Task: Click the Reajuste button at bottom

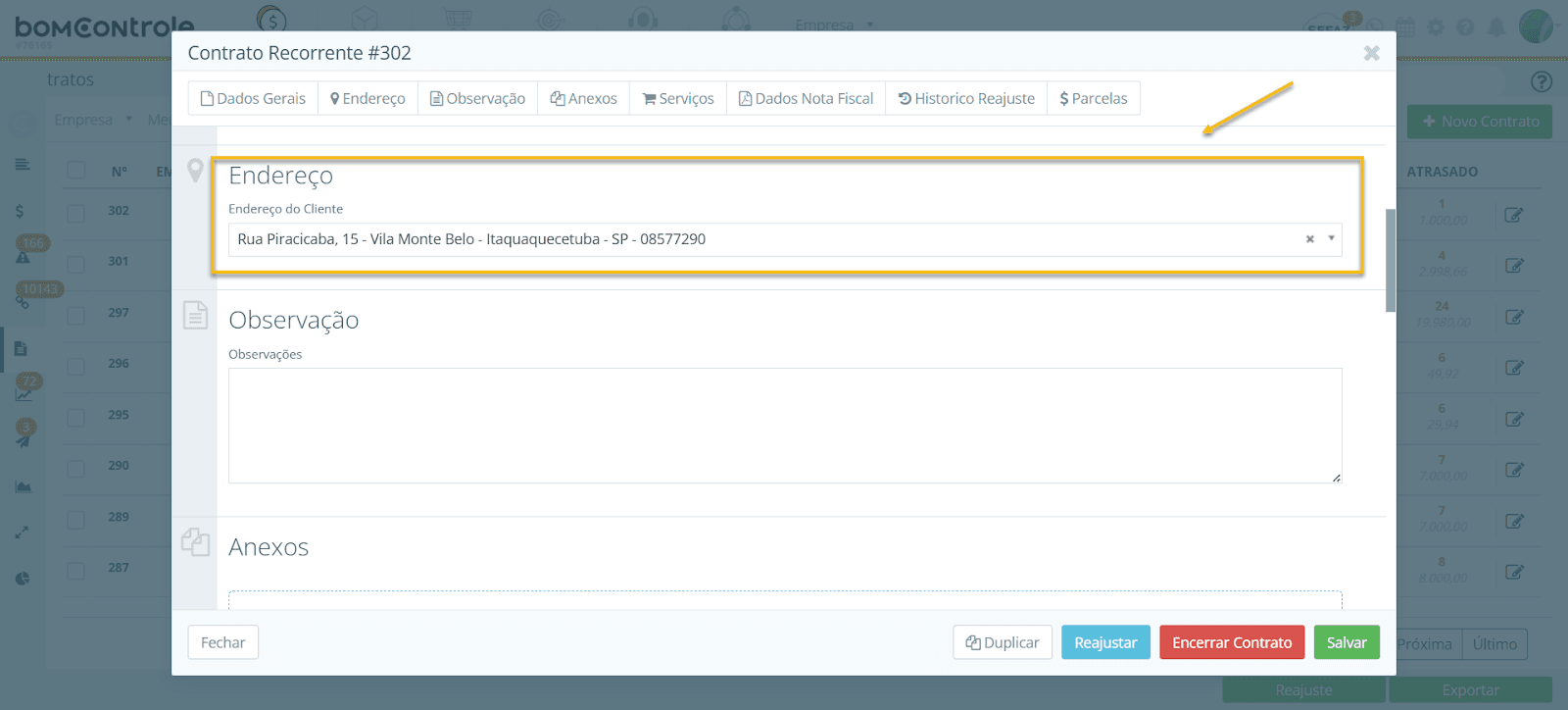Action: pyautogui.click(x=1303, y=690)
